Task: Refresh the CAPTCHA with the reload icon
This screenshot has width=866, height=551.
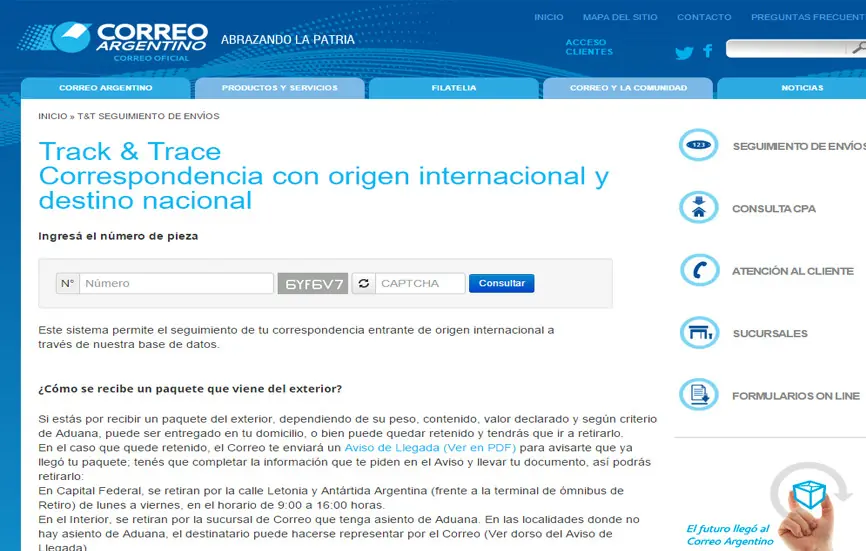Action: pyautogui.click(x=363, y=283)
